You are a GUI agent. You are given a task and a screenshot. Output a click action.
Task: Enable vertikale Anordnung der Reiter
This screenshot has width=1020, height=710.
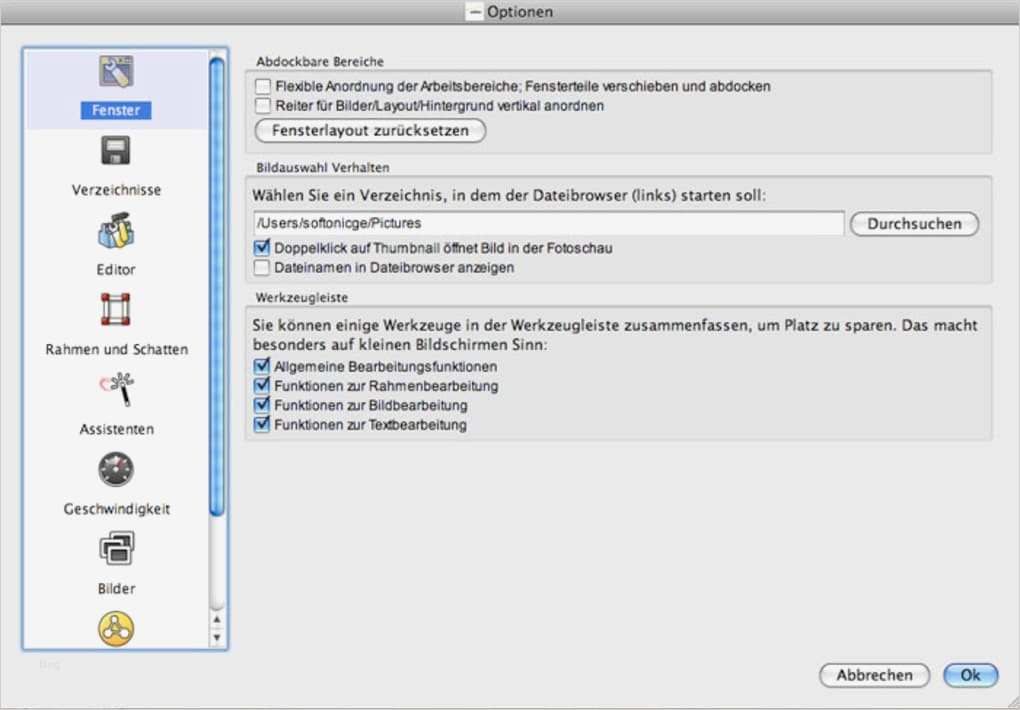pos(261,105)
